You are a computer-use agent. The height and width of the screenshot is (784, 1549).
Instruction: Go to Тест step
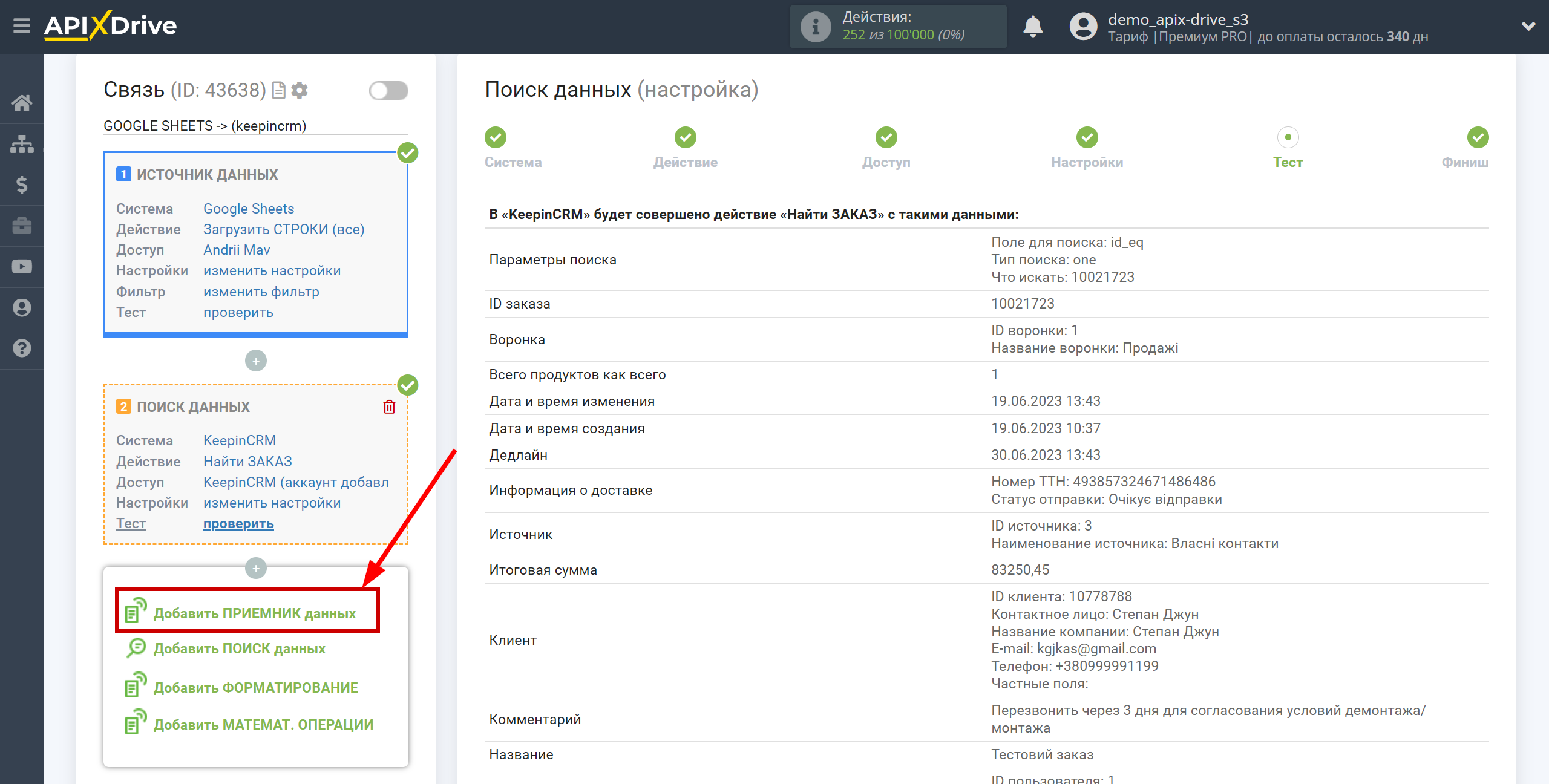tap(1288, 137)
